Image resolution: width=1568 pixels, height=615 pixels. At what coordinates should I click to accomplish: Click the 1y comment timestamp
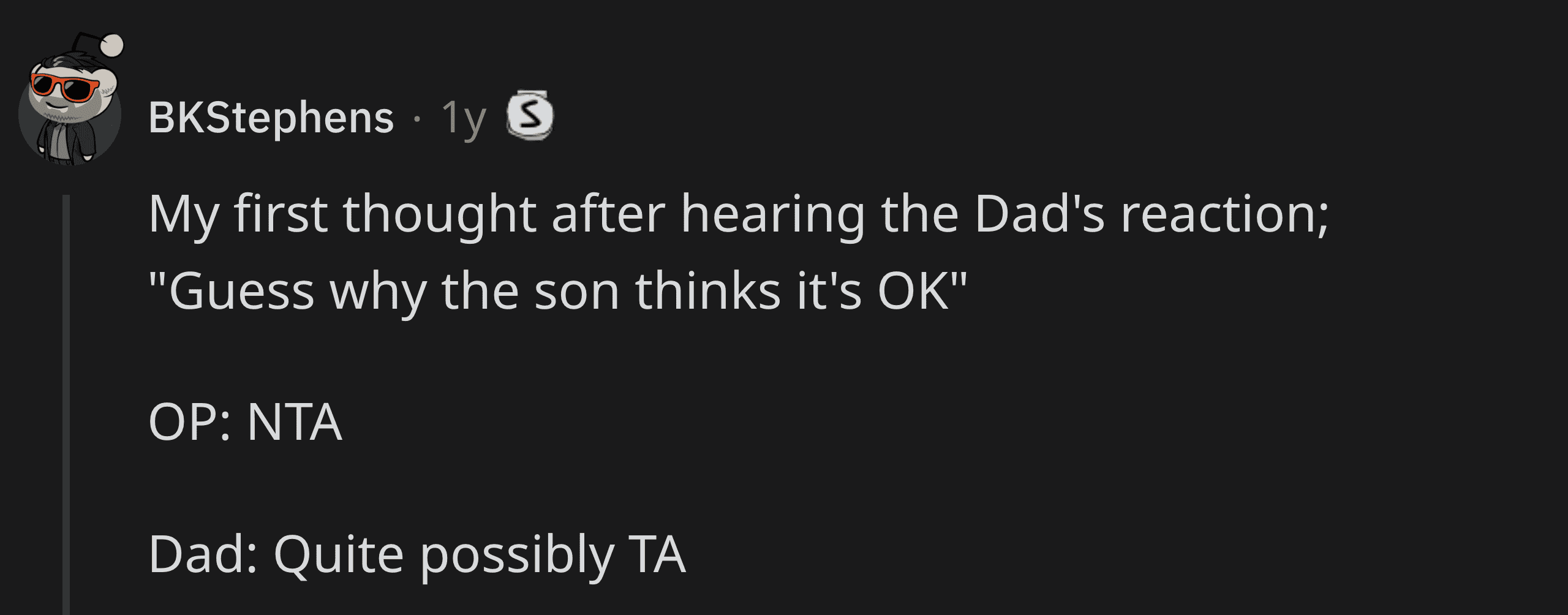(464, 118)
